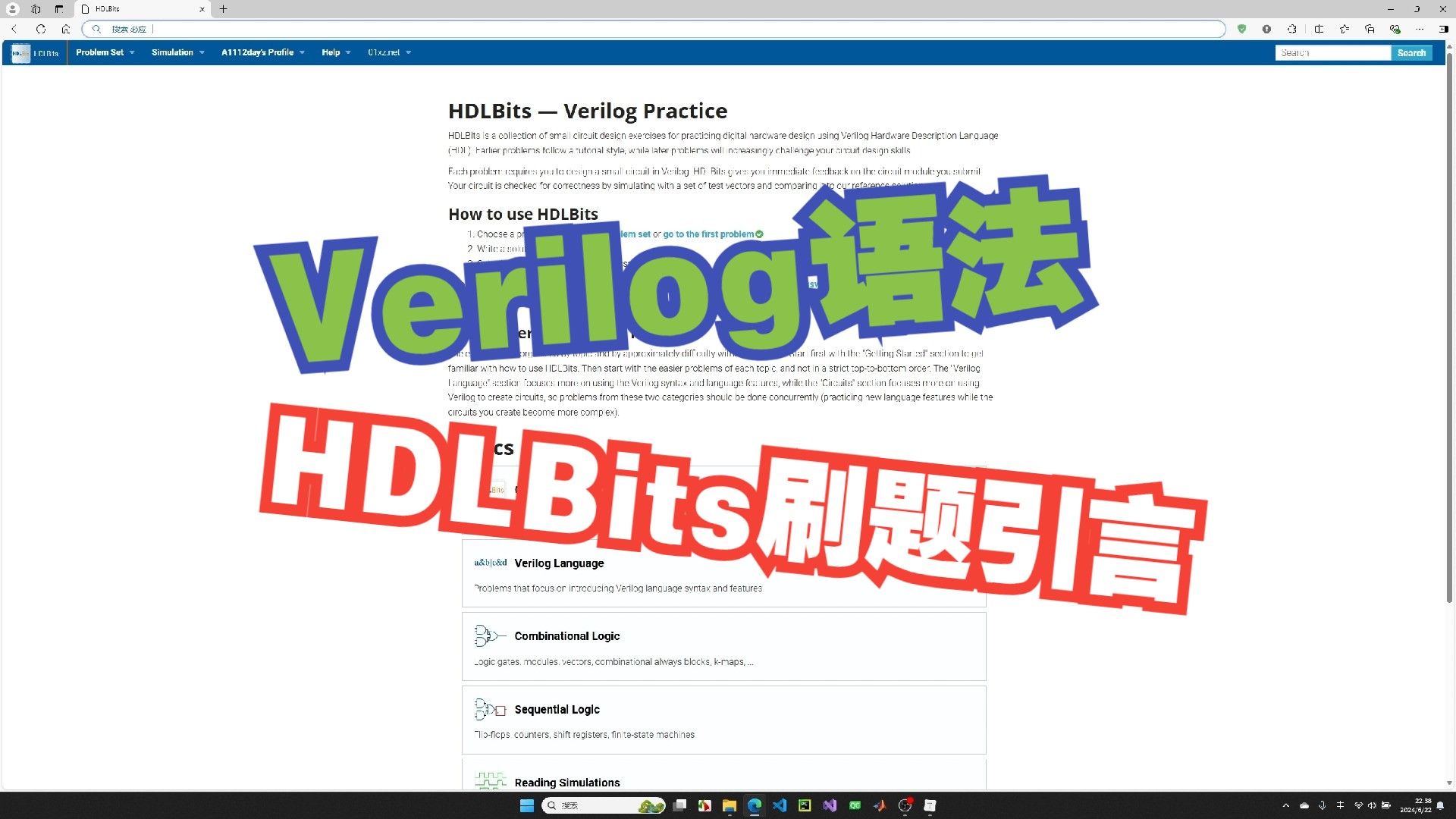Open the Problem Set dropdown menu
This screenshot has height=819, width=1456.
click(105, 53)
